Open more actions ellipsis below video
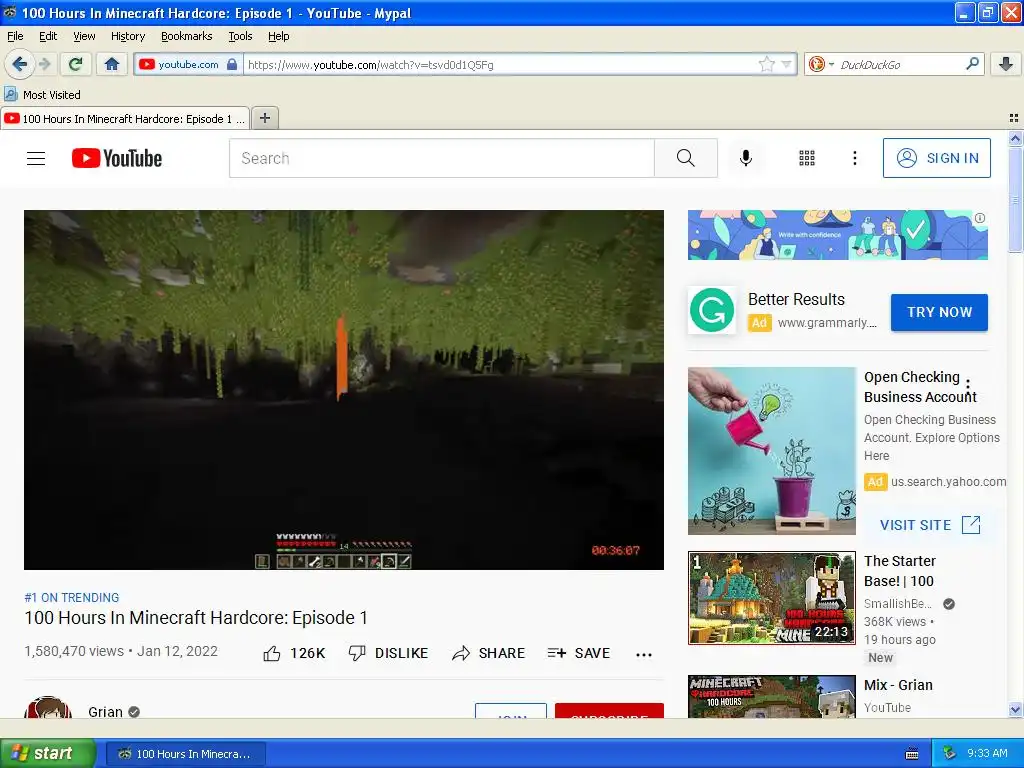The height and width of the screenshot is (768, 1024). tap(644, 655)
